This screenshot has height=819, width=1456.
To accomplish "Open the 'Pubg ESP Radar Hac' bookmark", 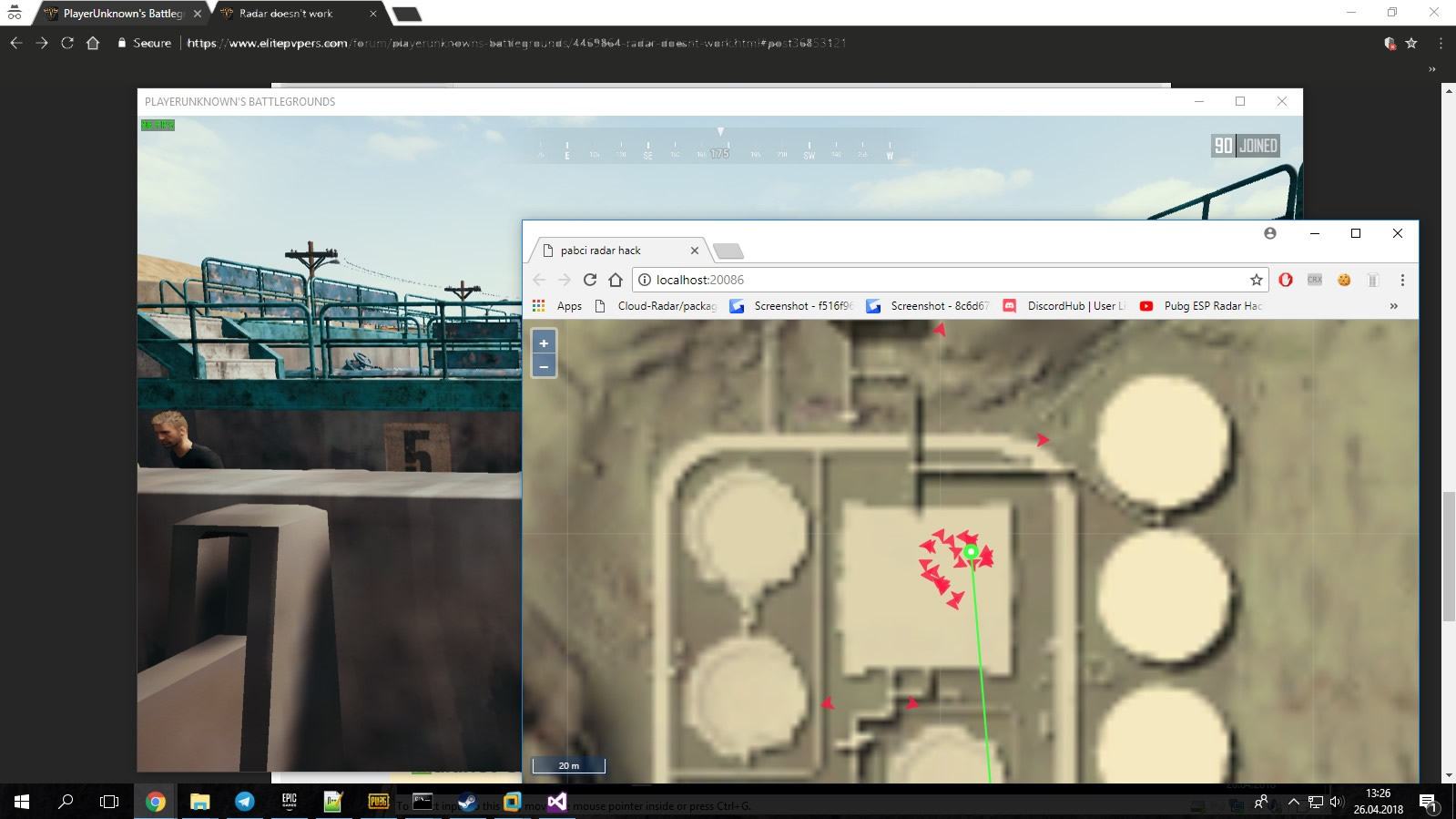I will click(x=1202, y=306).
